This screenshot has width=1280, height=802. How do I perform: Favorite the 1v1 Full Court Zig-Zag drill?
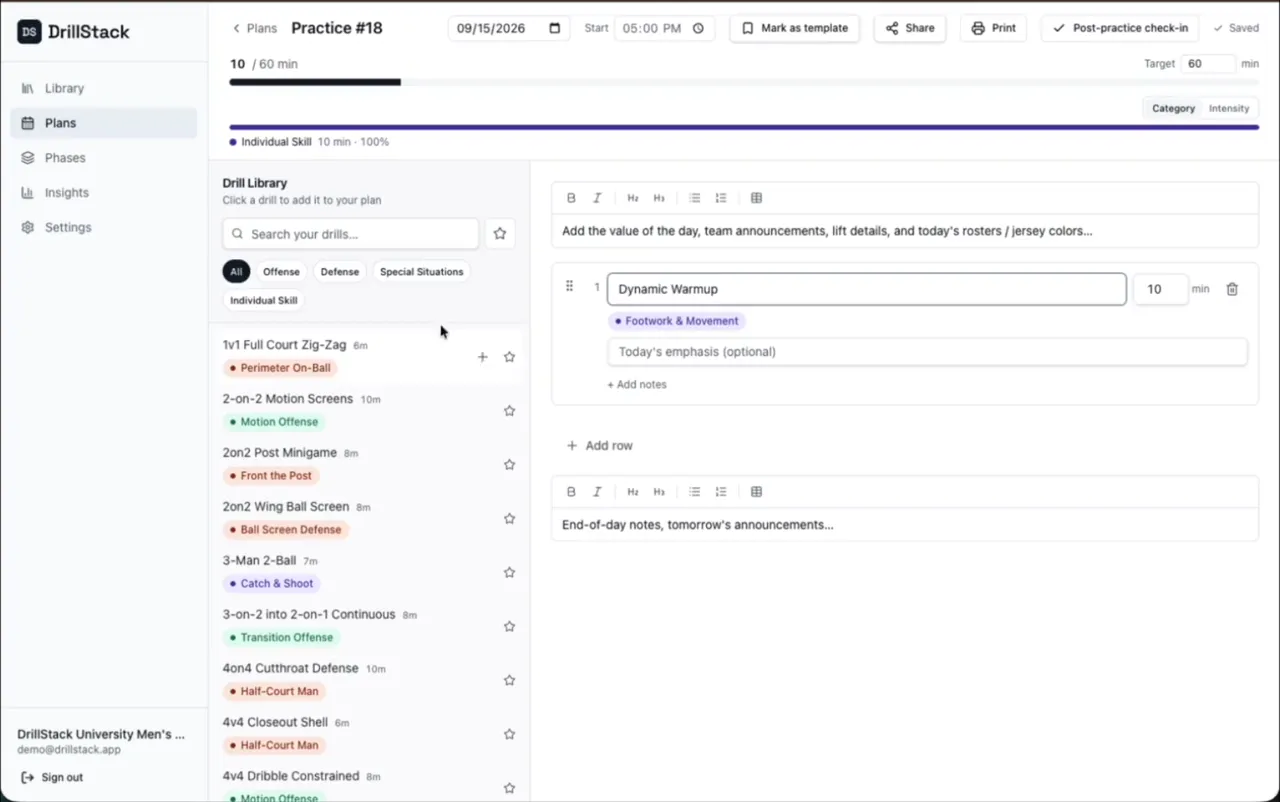pyautogui.click(x=509, y=357)
